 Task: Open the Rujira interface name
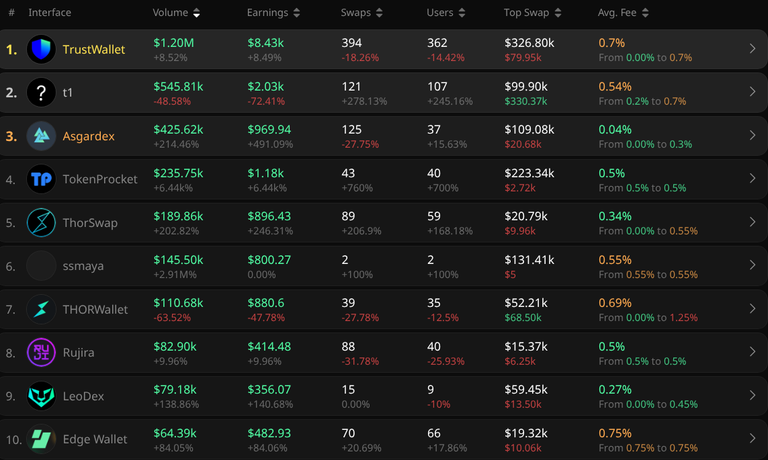point(78,353)
